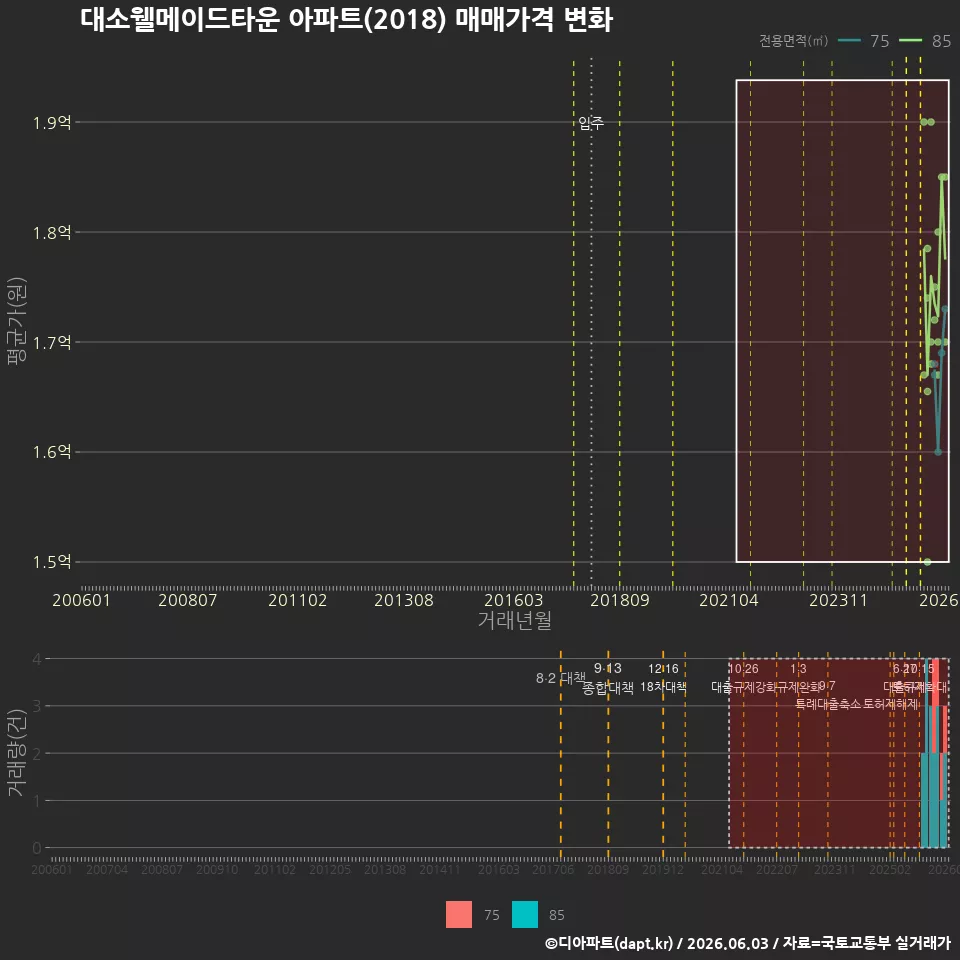Click 200704 on the volume chart x-axis
960x960 pixels.
tap(107, 869)
